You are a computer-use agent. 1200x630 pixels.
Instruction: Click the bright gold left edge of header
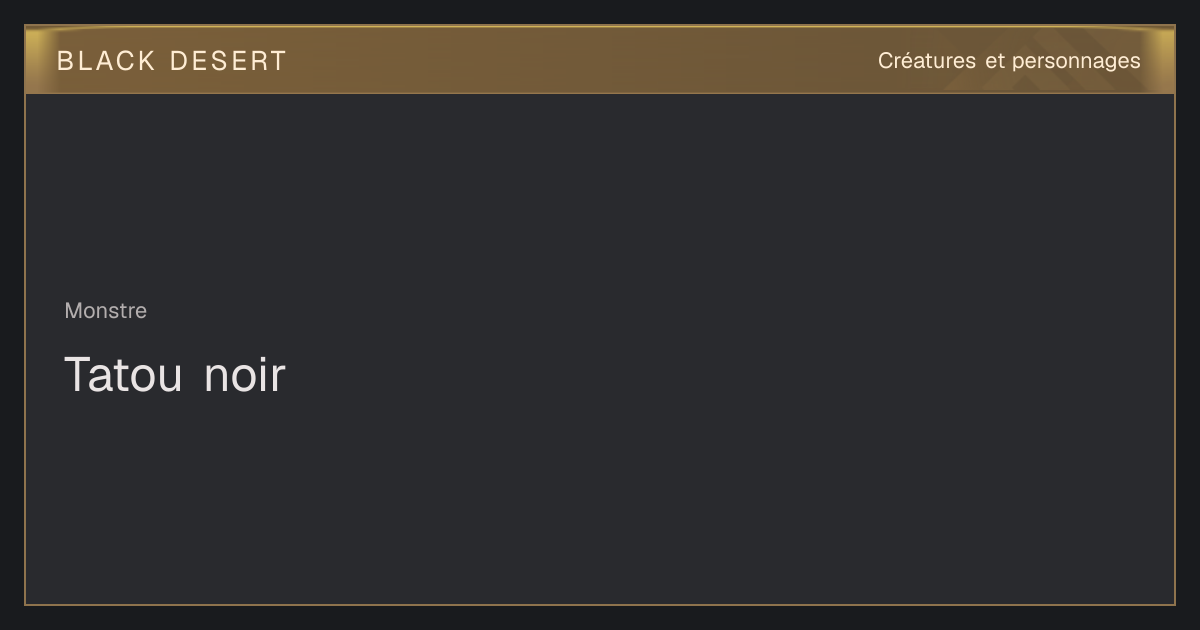34,60
